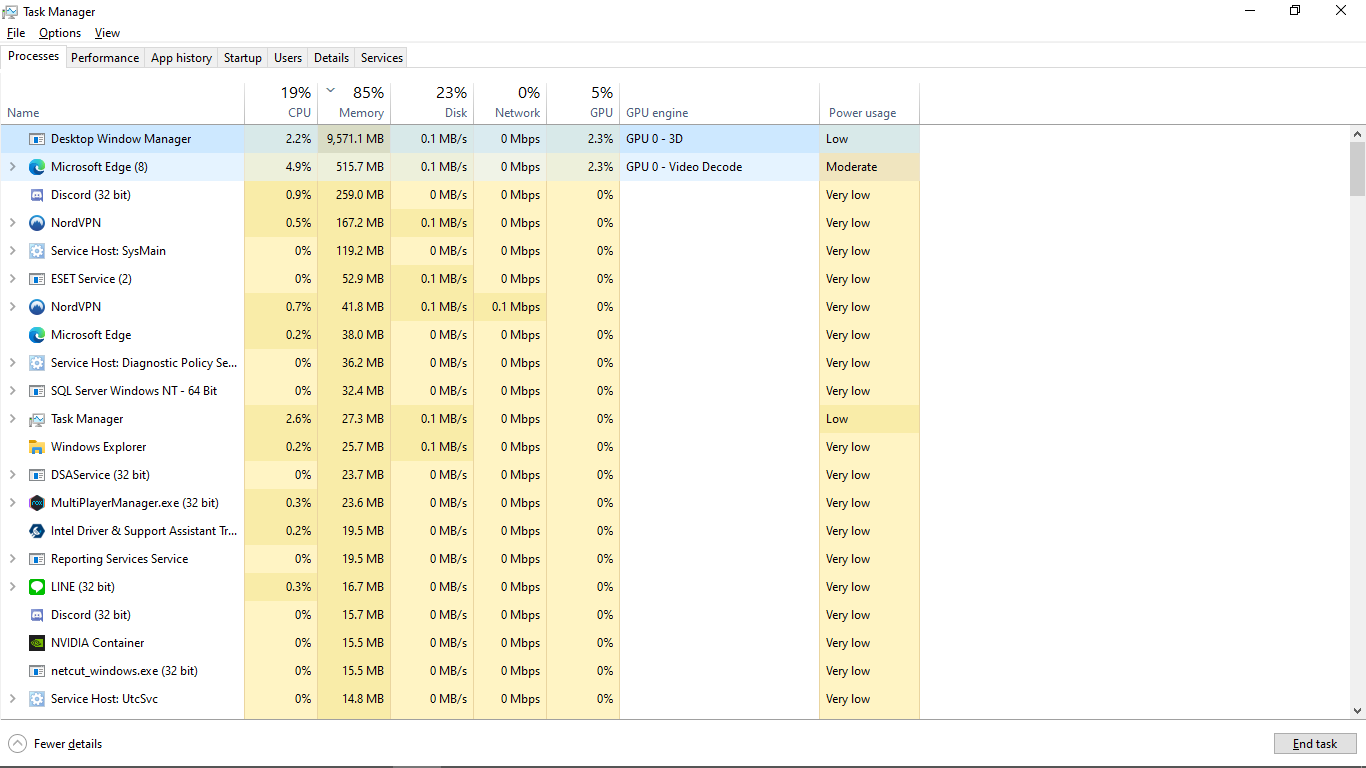The image size is (1366, 768).
Task: Click the scrollbar up arrow
Action: point(1357,133)
